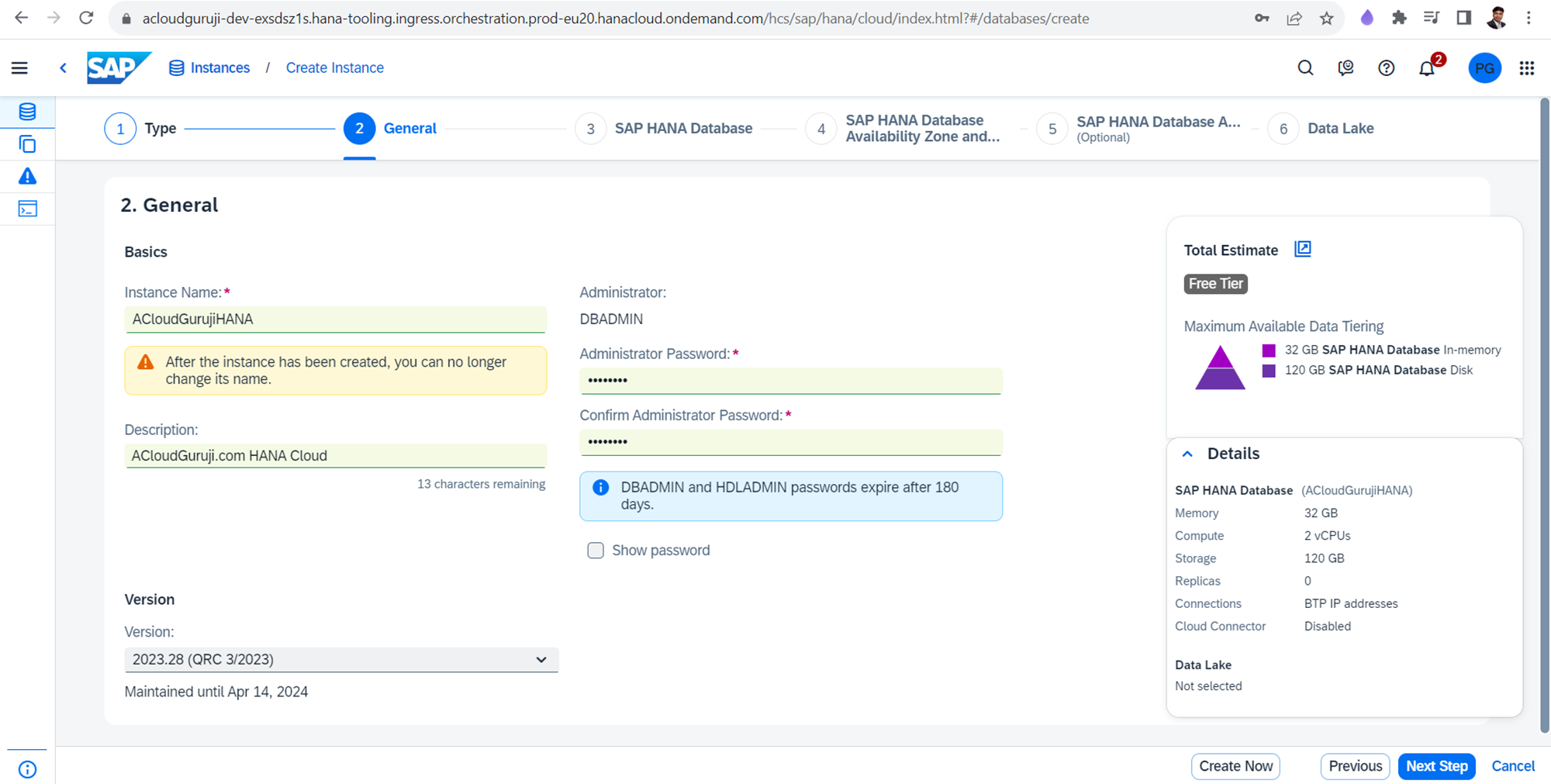The height and width of the screenshot is (784, 1551).
Task: Click the Instances breadcrumb link
Action: point(219,68)
